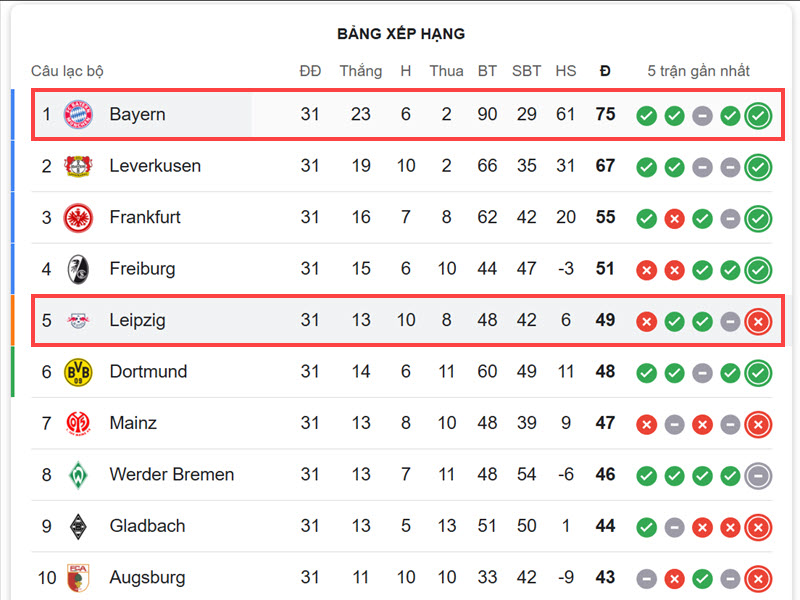This screenshot has width=800, height=600.
Task: Select the Dortmund row name
Action: tap(148, 371)
